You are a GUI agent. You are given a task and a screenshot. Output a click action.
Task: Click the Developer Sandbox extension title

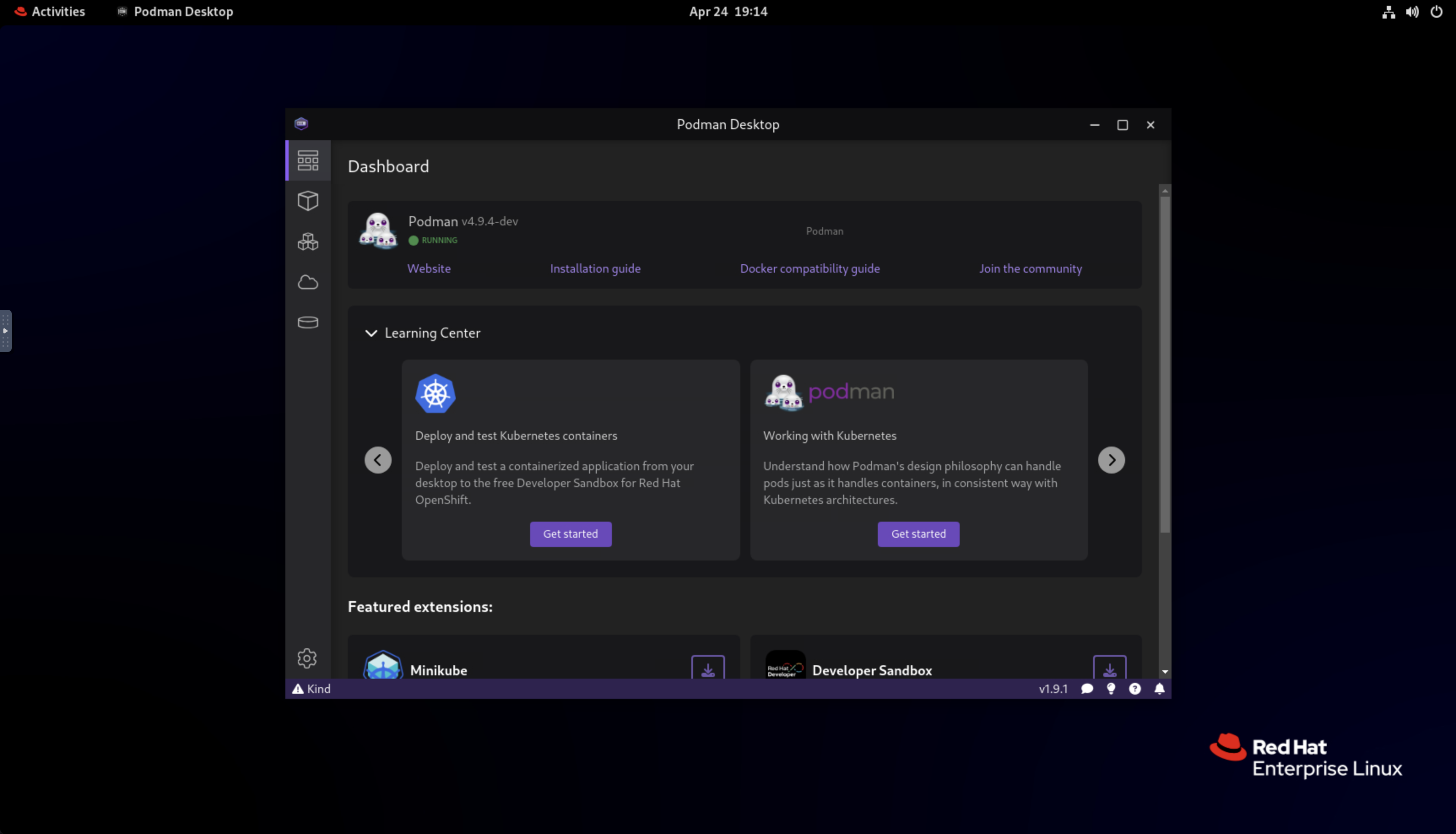[872, 670]
